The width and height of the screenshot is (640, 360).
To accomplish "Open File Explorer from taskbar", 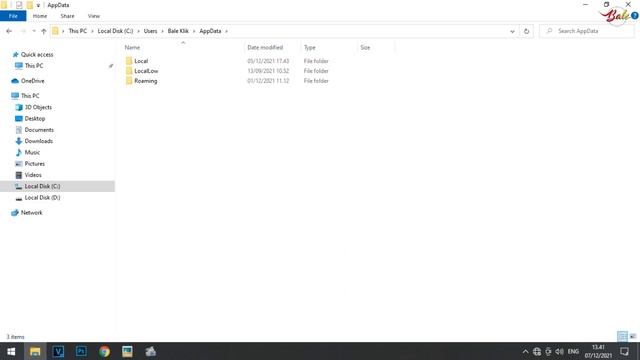I will point(35,351).
